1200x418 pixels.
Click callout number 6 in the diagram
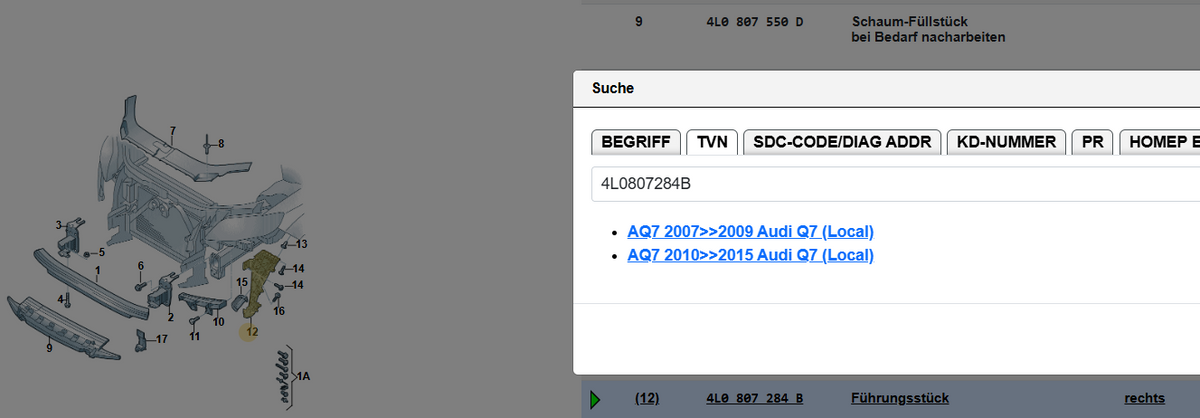(x=141, y=265)
